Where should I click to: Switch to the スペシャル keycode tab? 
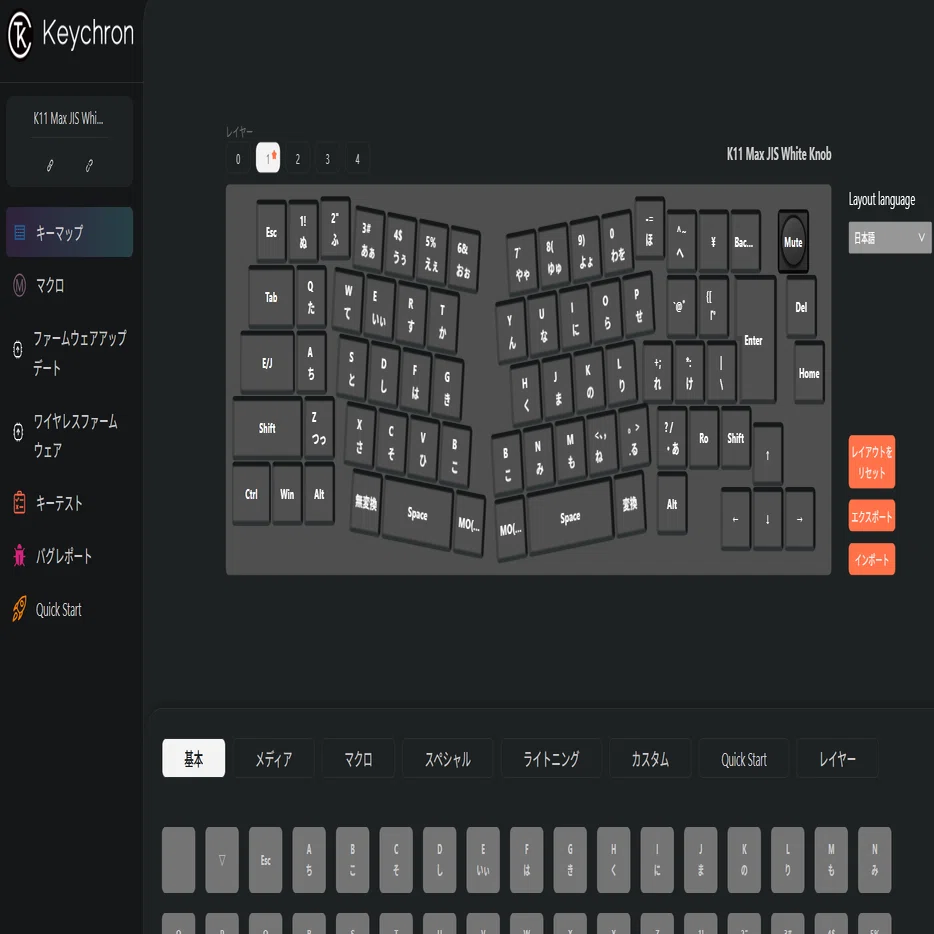tap(448, 758)
